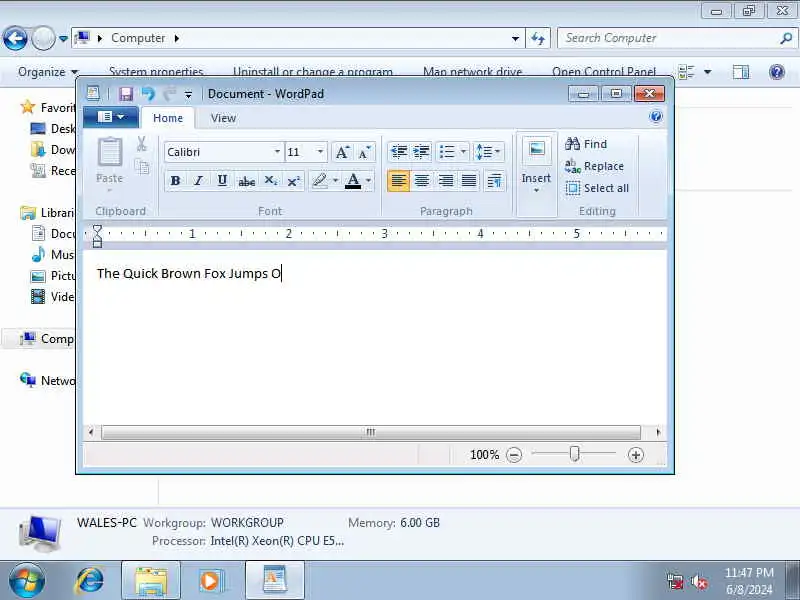Select Align text right

point(445,181)
